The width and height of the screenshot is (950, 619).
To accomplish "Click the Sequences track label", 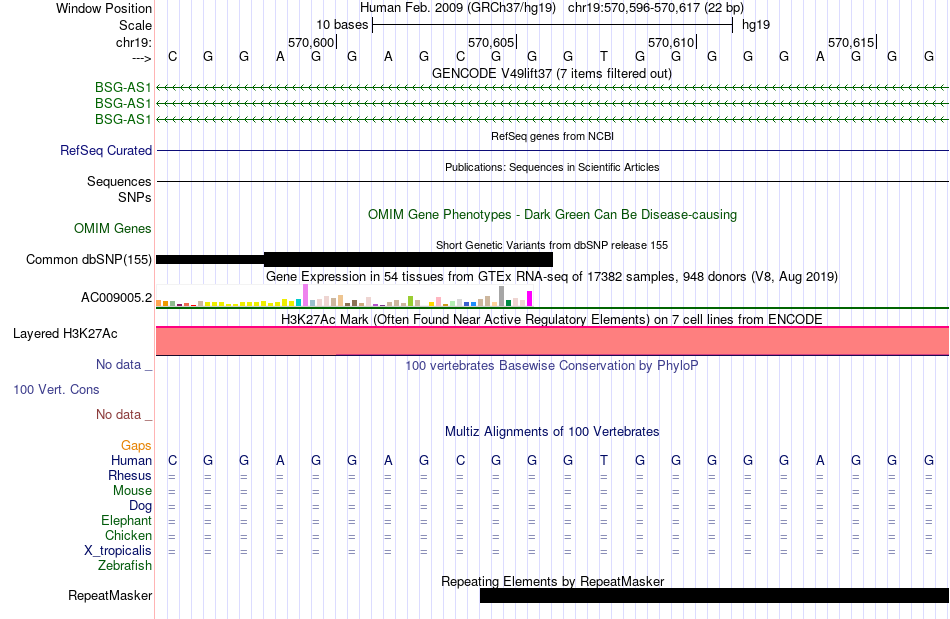I will [x=119, y=182].
